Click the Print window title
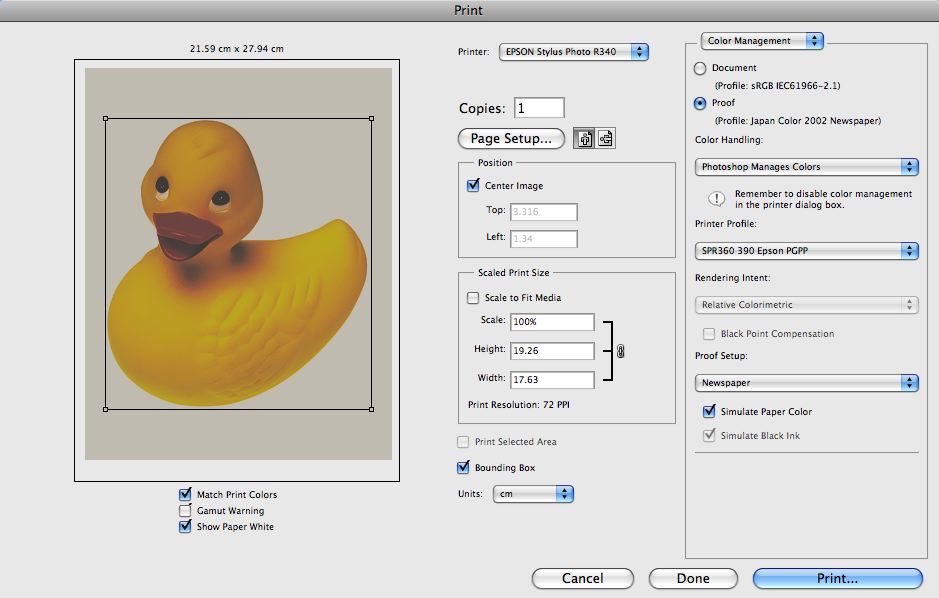Viewport: 939px width, 598px height. (468, 10)
